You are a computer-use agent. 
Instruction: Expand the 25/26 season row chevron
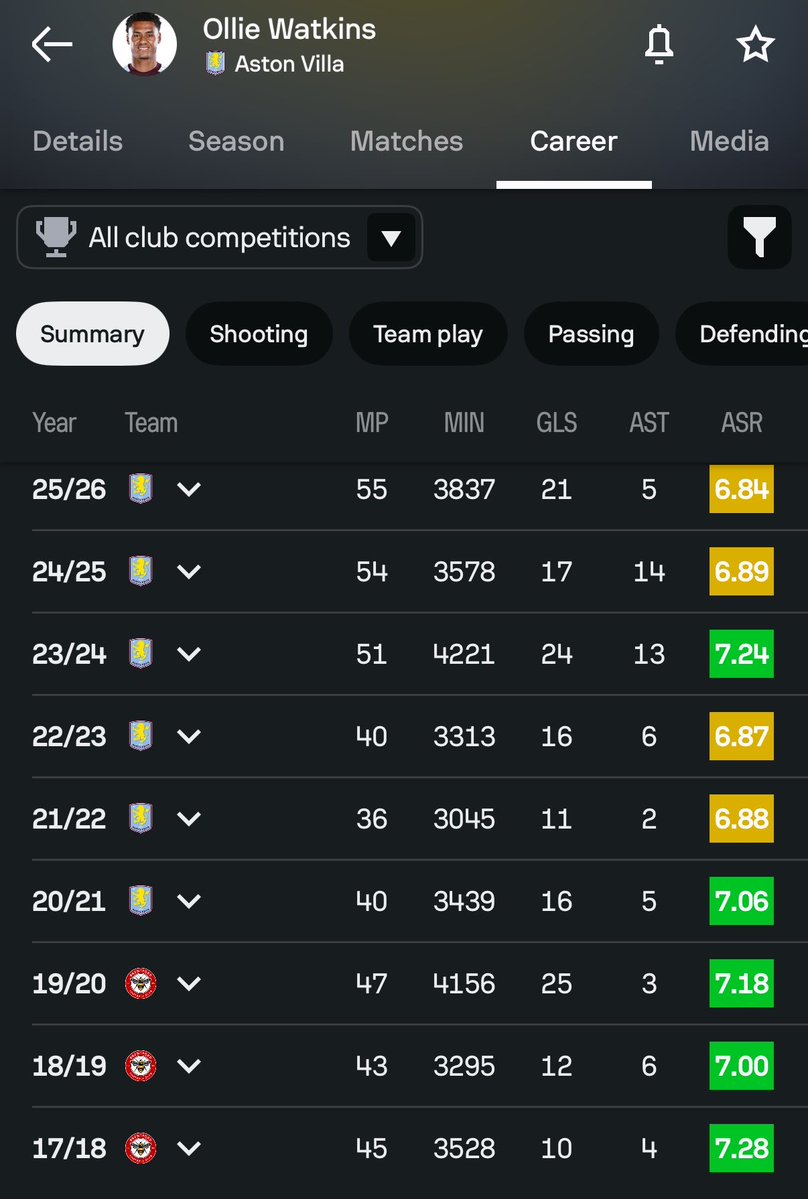coord(189,489)
